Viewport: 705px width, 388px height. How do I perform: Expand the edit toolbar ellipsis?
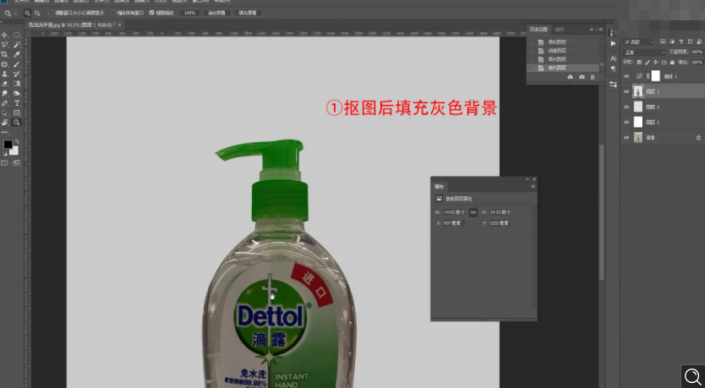point(4,132)
